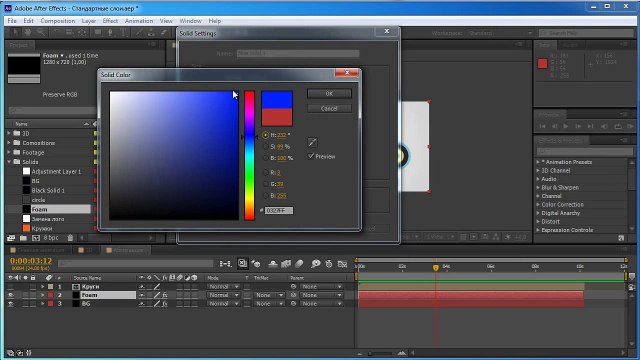This screenshot has width=640, height=360.
Task: Close the Solid Color dialog with the X button
Action: click(347, 73)
